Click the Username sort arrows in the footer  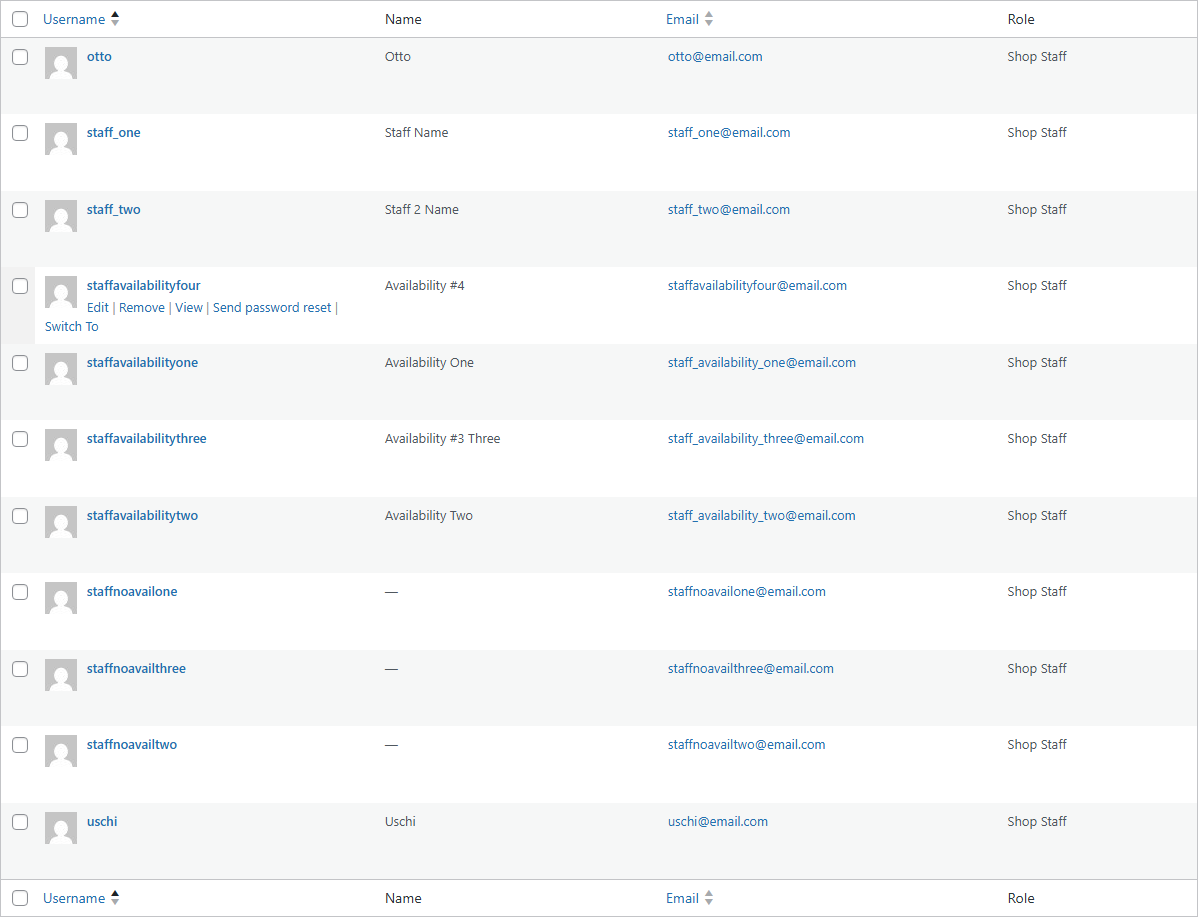(114, 898)
